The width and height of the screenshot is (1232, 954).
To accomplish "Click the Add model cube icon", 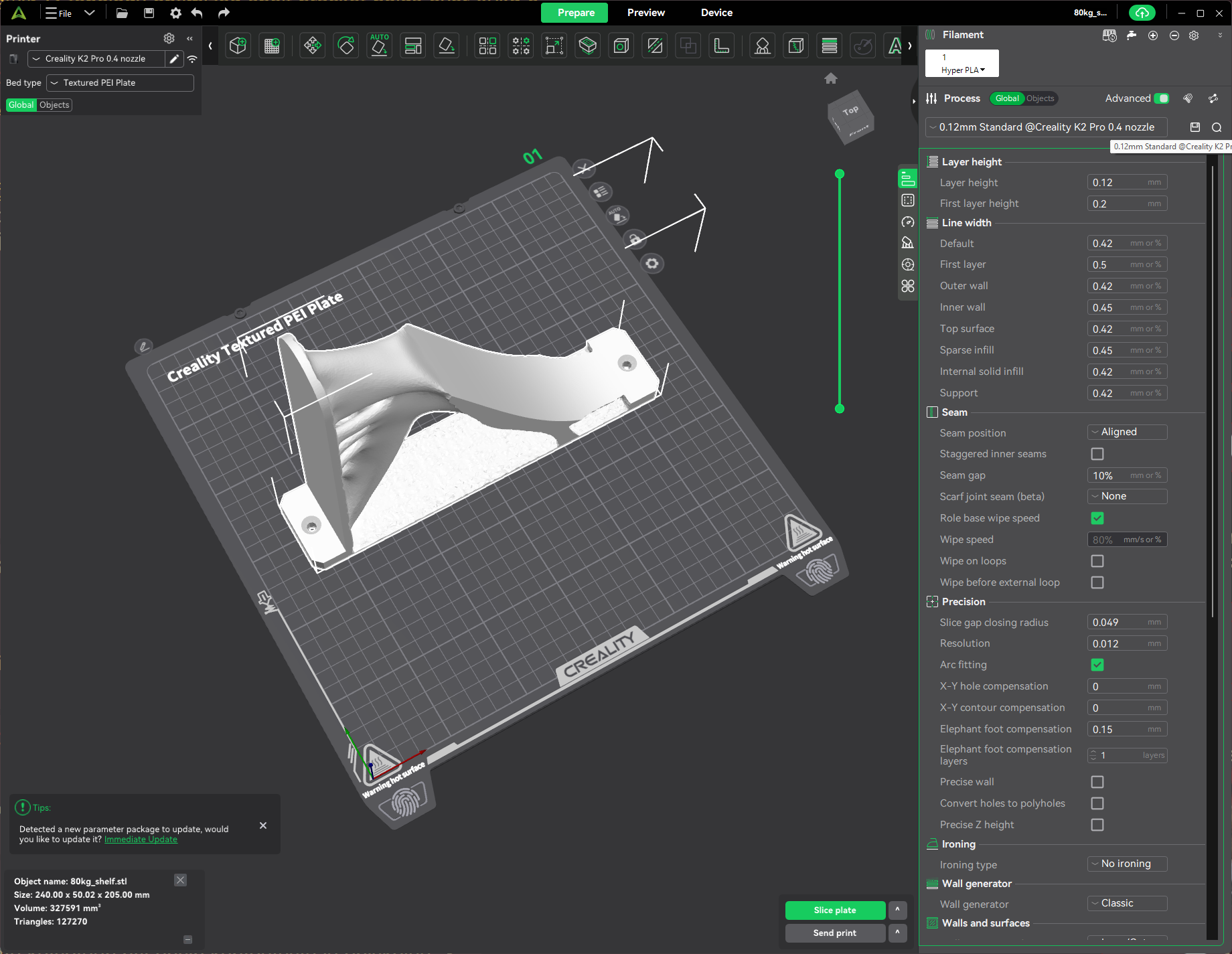I will (x=238, y=46).
